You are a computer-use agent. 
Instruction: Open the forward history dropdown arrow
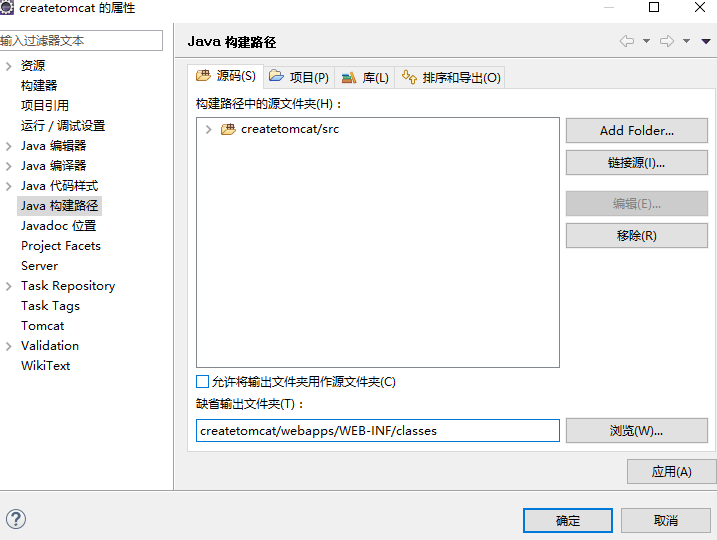(x=686, y=41)
